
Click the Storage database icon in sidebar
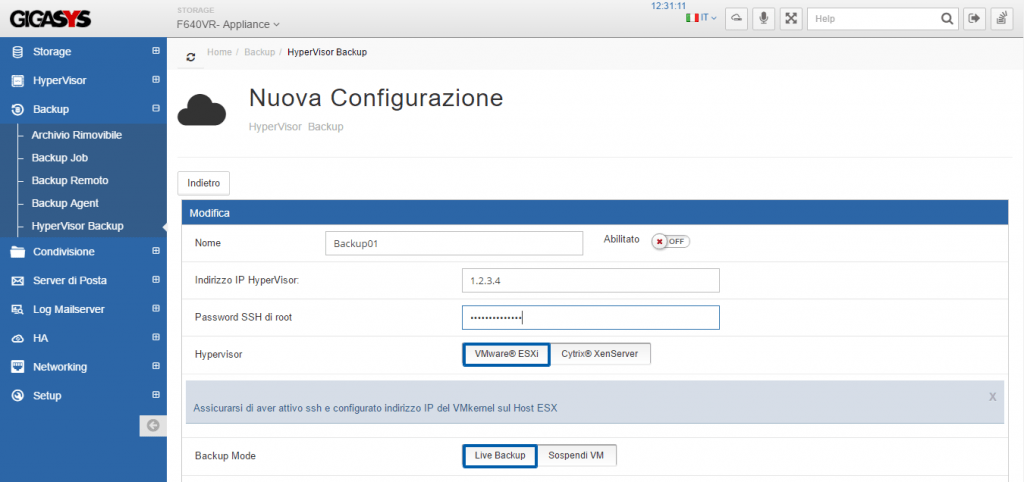point(18,52)
